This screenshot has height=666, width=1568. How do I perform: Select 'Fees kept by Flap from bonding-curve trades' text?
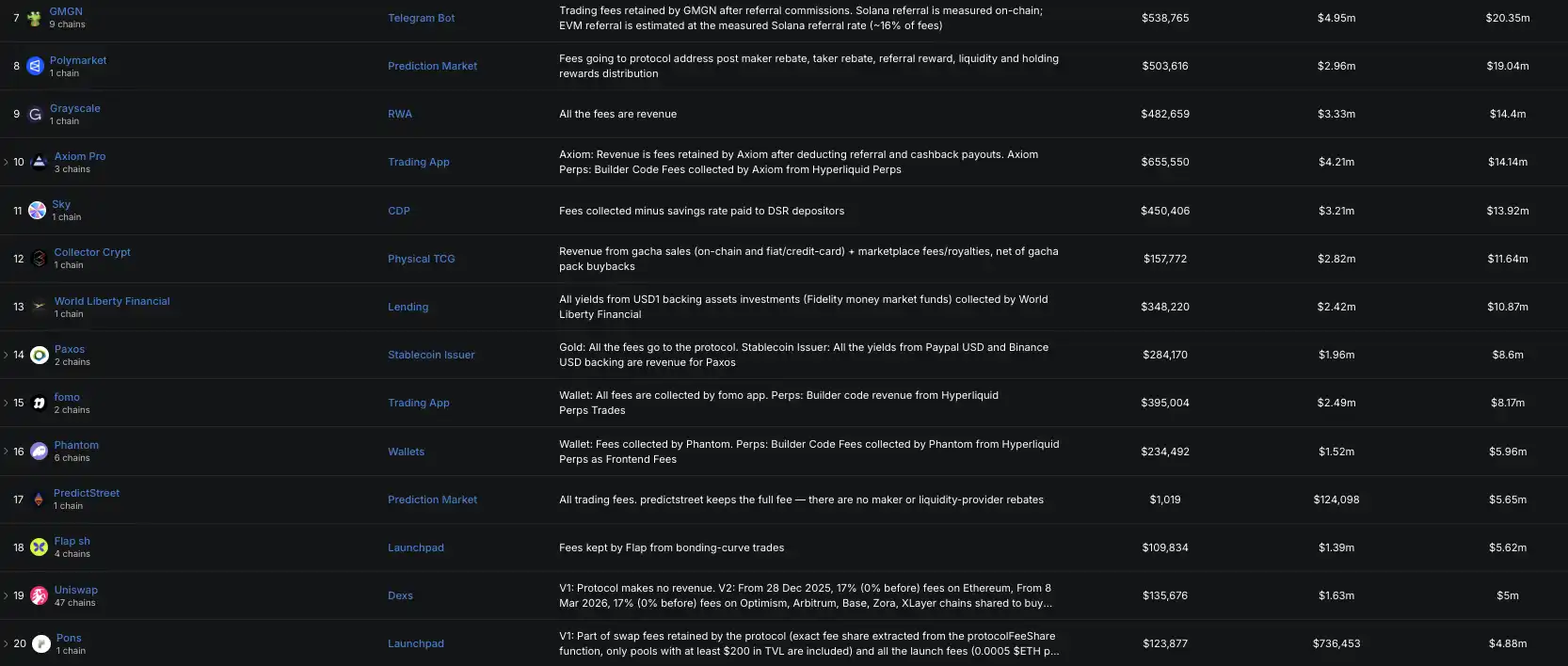(x=671, y=547)
